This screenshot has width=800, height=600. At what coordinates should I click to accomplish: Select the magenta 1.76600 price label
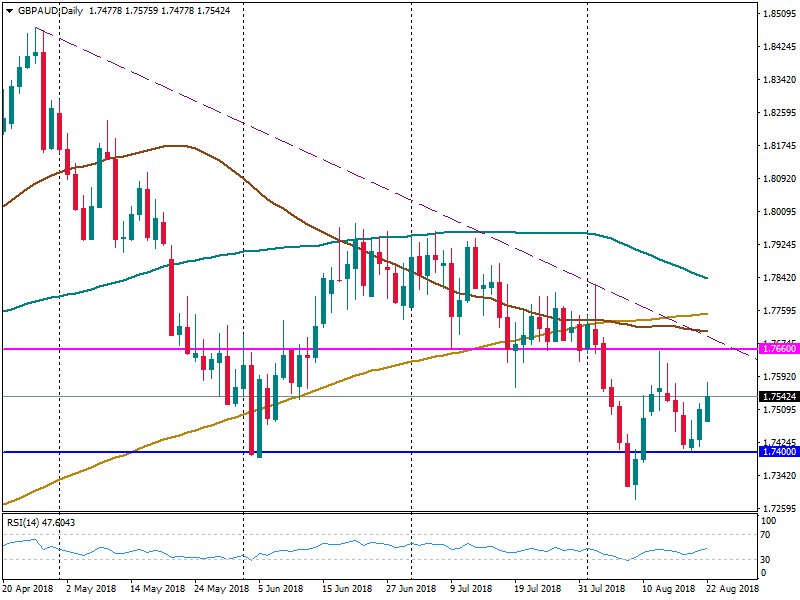pyautogui.click(x=778, y=349)
